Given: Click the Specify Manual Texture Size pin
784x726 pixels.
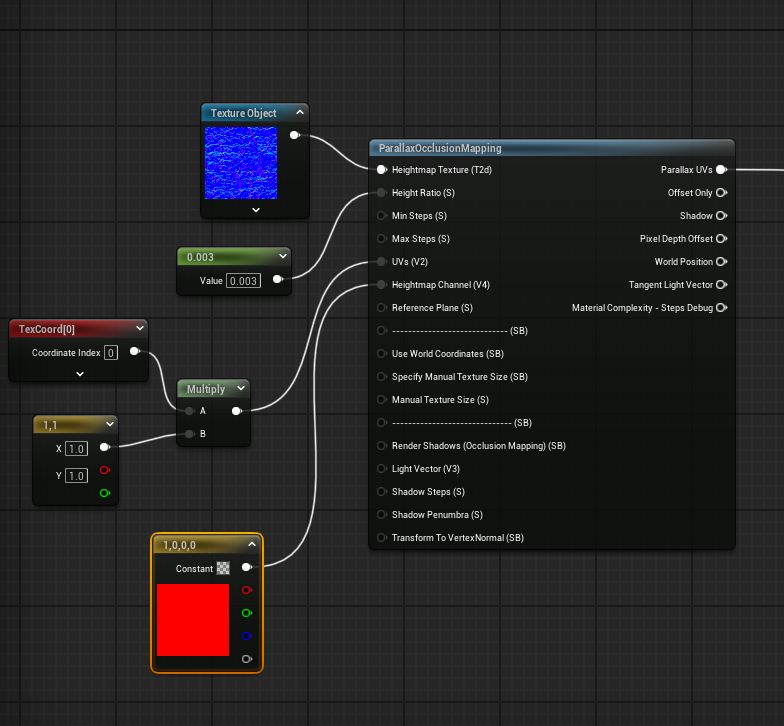Looking at the screenshot, I should point(381,377).
